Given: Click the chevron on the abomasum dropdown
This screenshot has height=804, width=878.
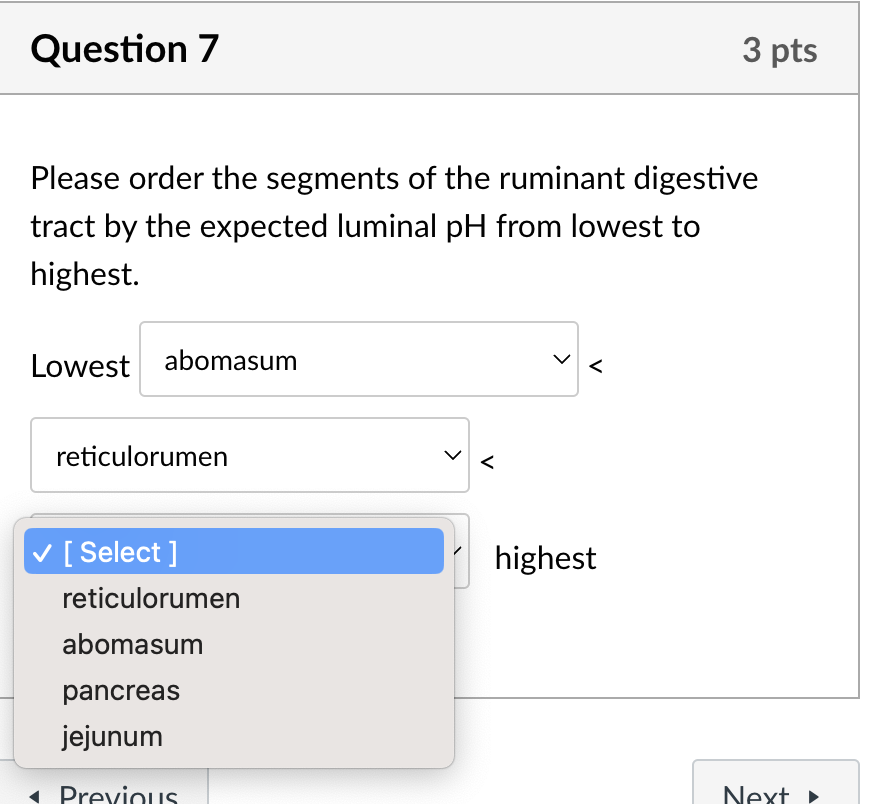Looking at the screenshot, I should click(x=562, y=359).
